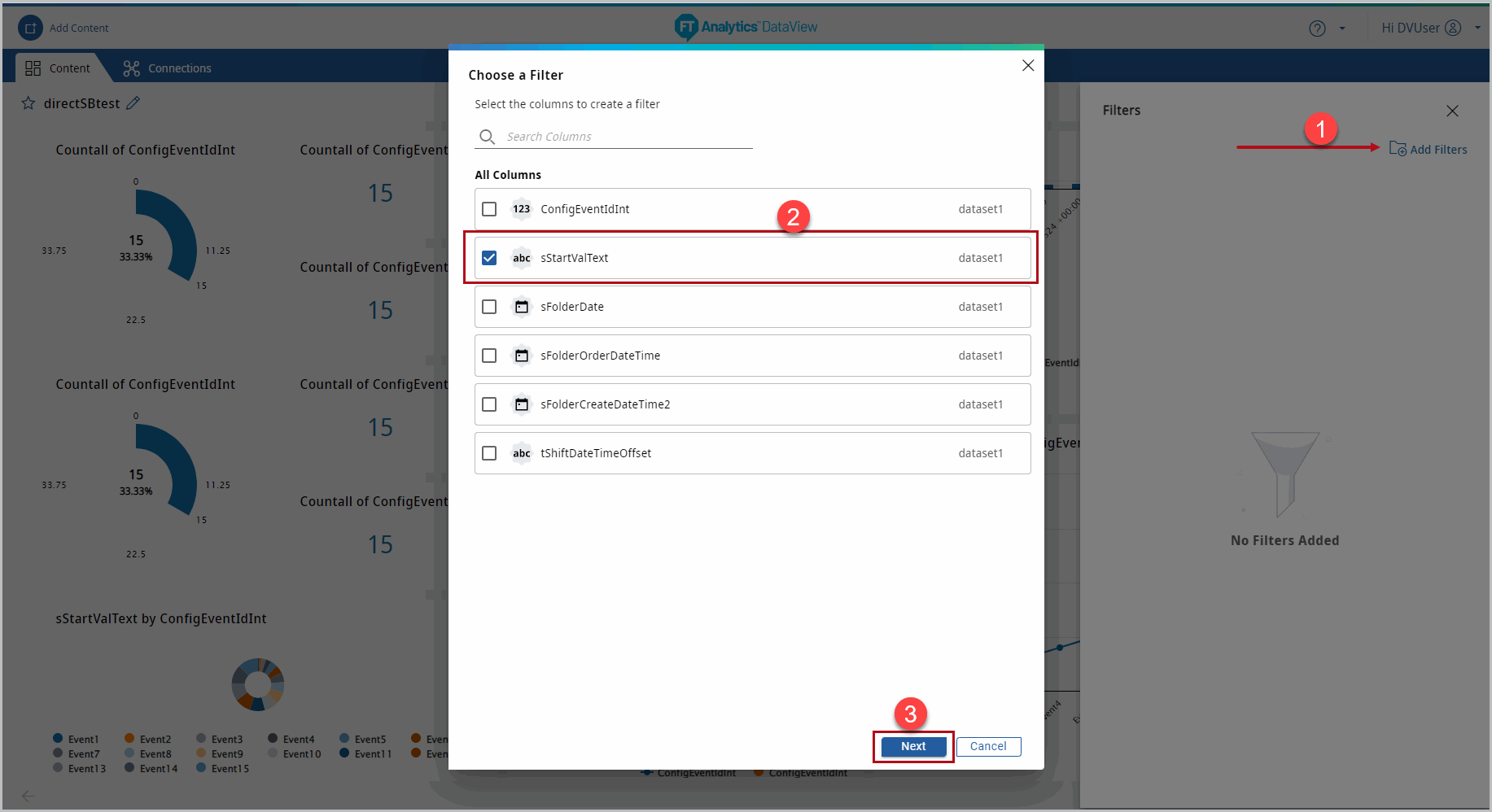1492x812 pixels.
Task: Click the star favorite icon beside directSBtest
Action: coord(28,103)
